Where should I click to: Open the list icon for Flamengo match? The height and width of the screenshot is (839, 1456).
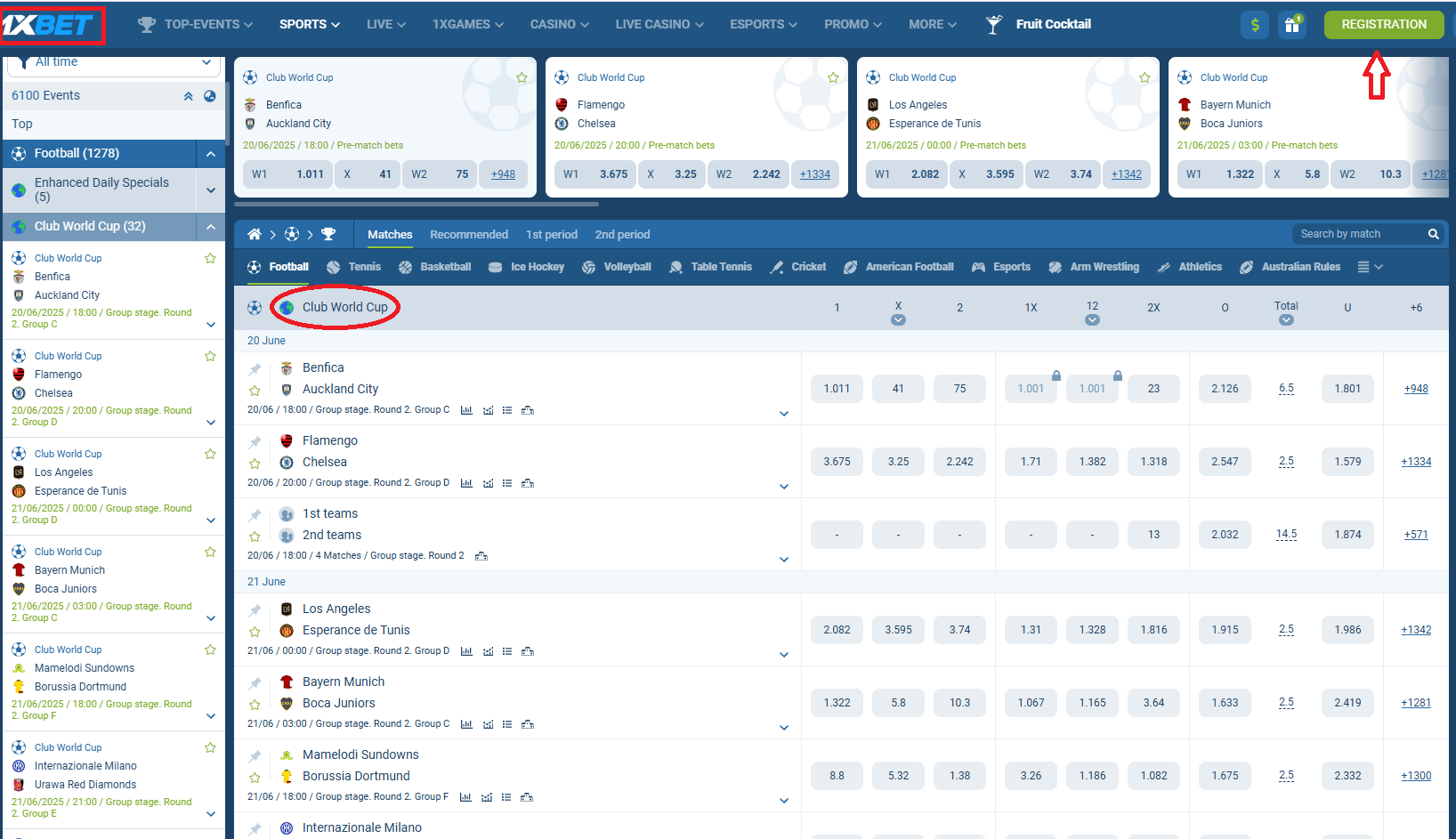point(507,483)
